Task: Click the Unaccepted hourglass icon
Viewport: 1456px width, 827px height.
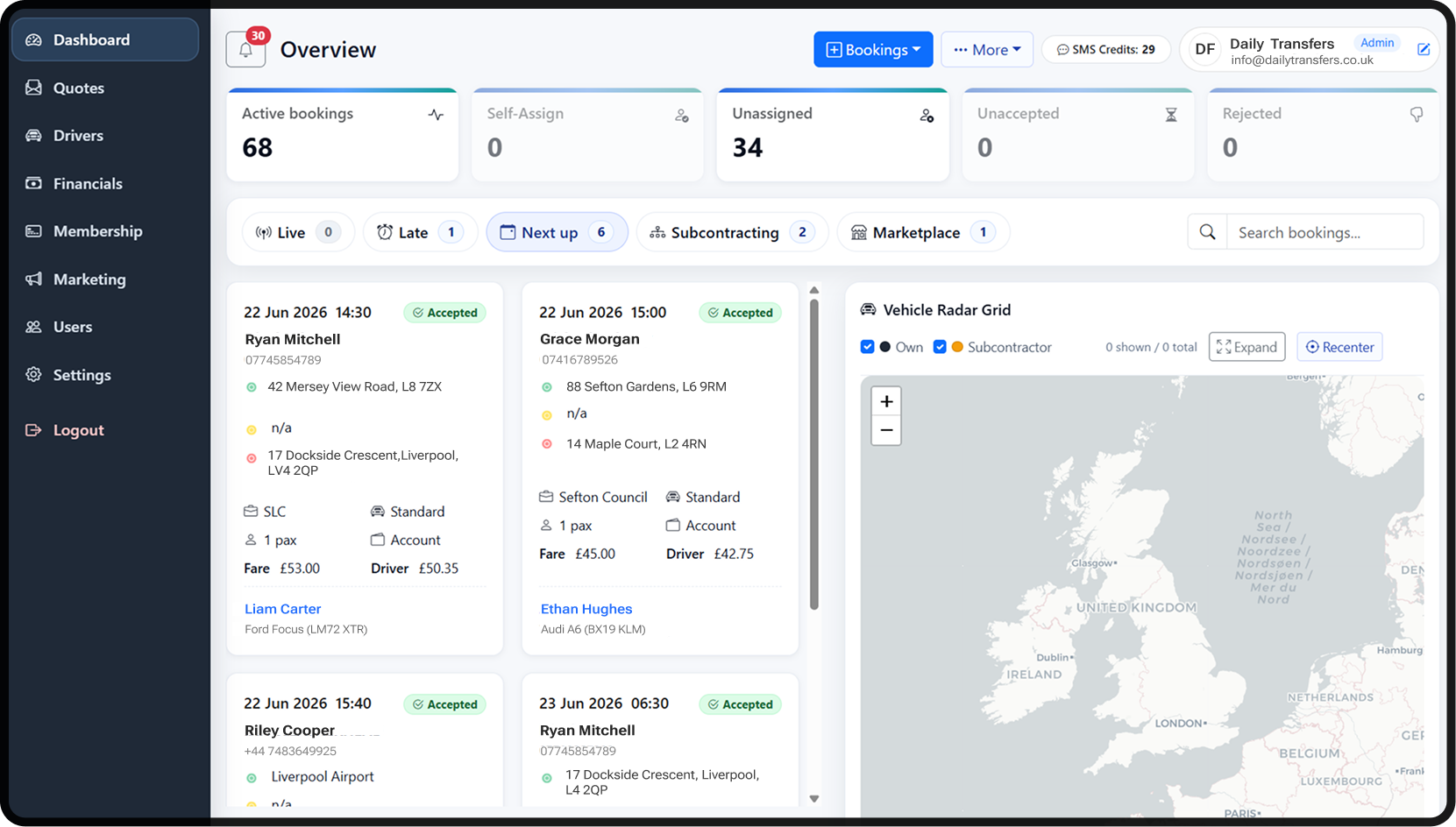Action: 1171,115
